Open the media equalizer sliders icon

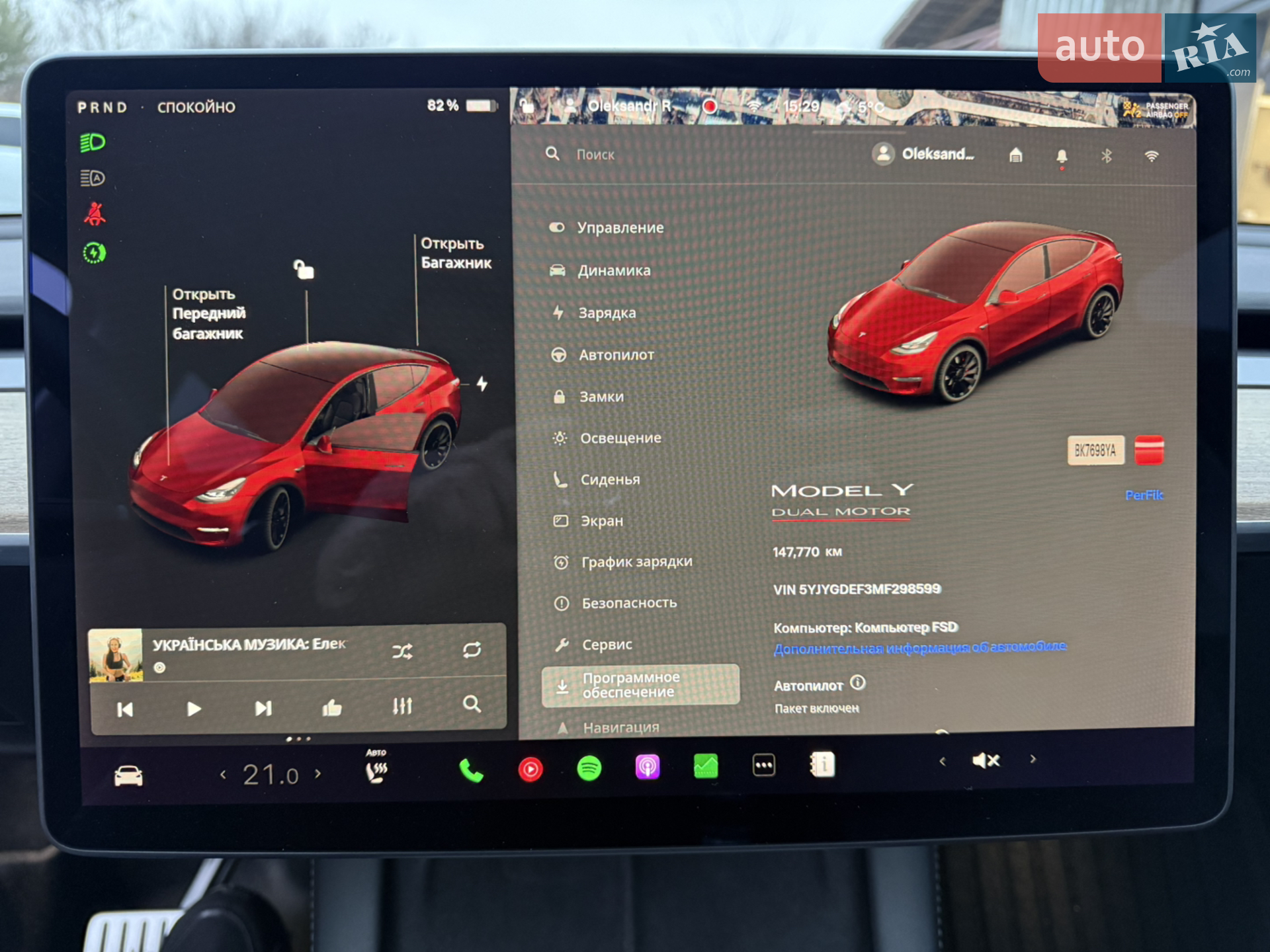tap(402, 705)
